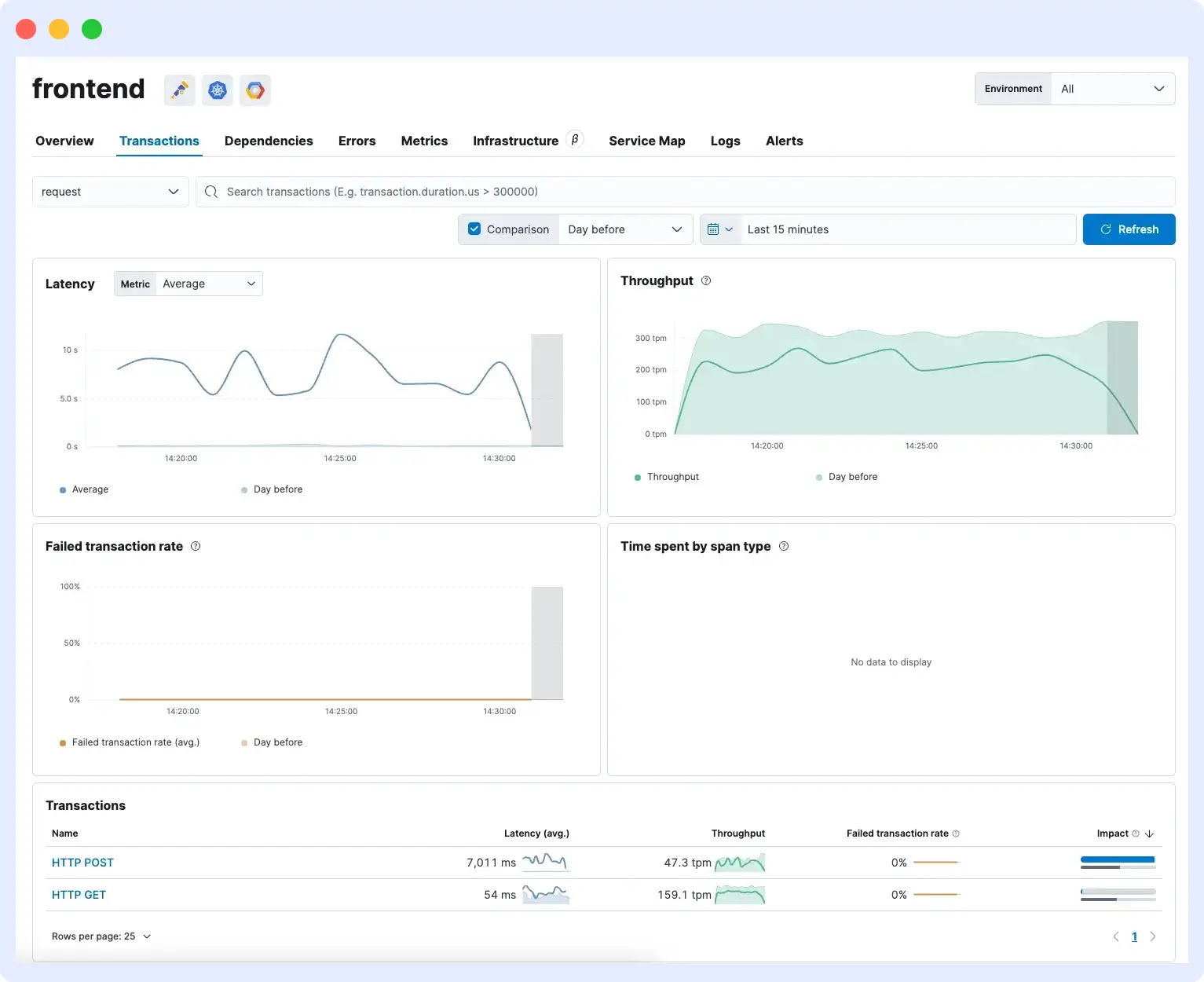Go to next page arrow in pagination
The width and height of the screenshot is (1204, 982).
point(1153,936)
